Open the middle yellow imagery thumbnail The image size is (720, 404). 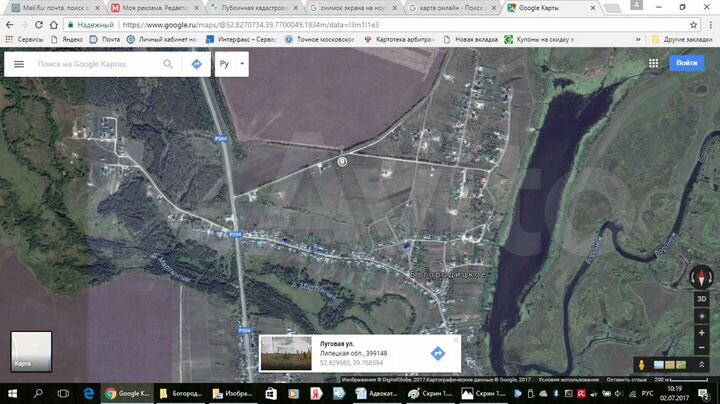[x=669, y=365]
